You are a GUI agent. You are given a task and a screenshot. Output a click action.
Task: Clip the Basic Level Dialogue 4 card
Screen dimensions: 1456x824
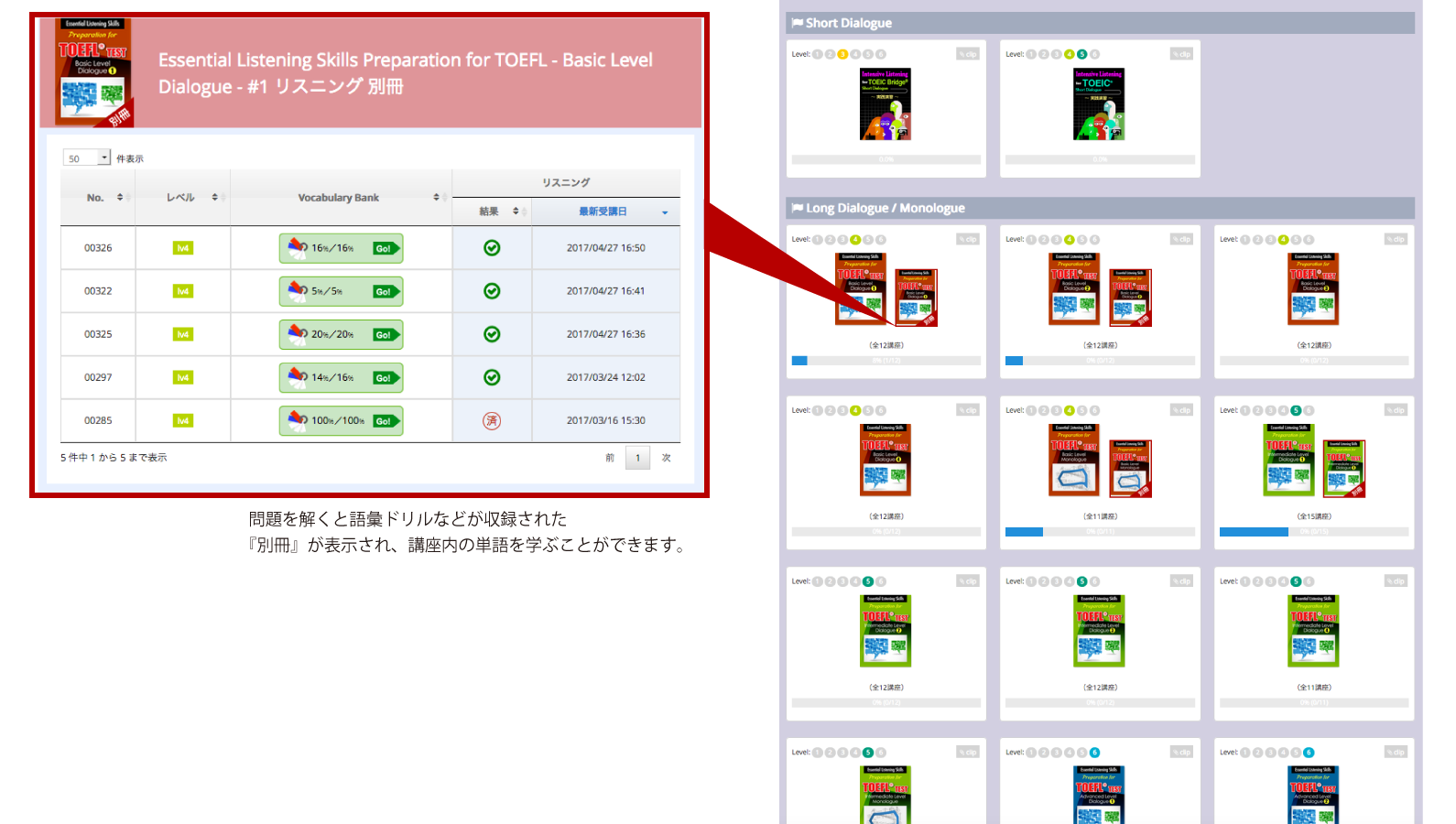[x=968, y=410]
